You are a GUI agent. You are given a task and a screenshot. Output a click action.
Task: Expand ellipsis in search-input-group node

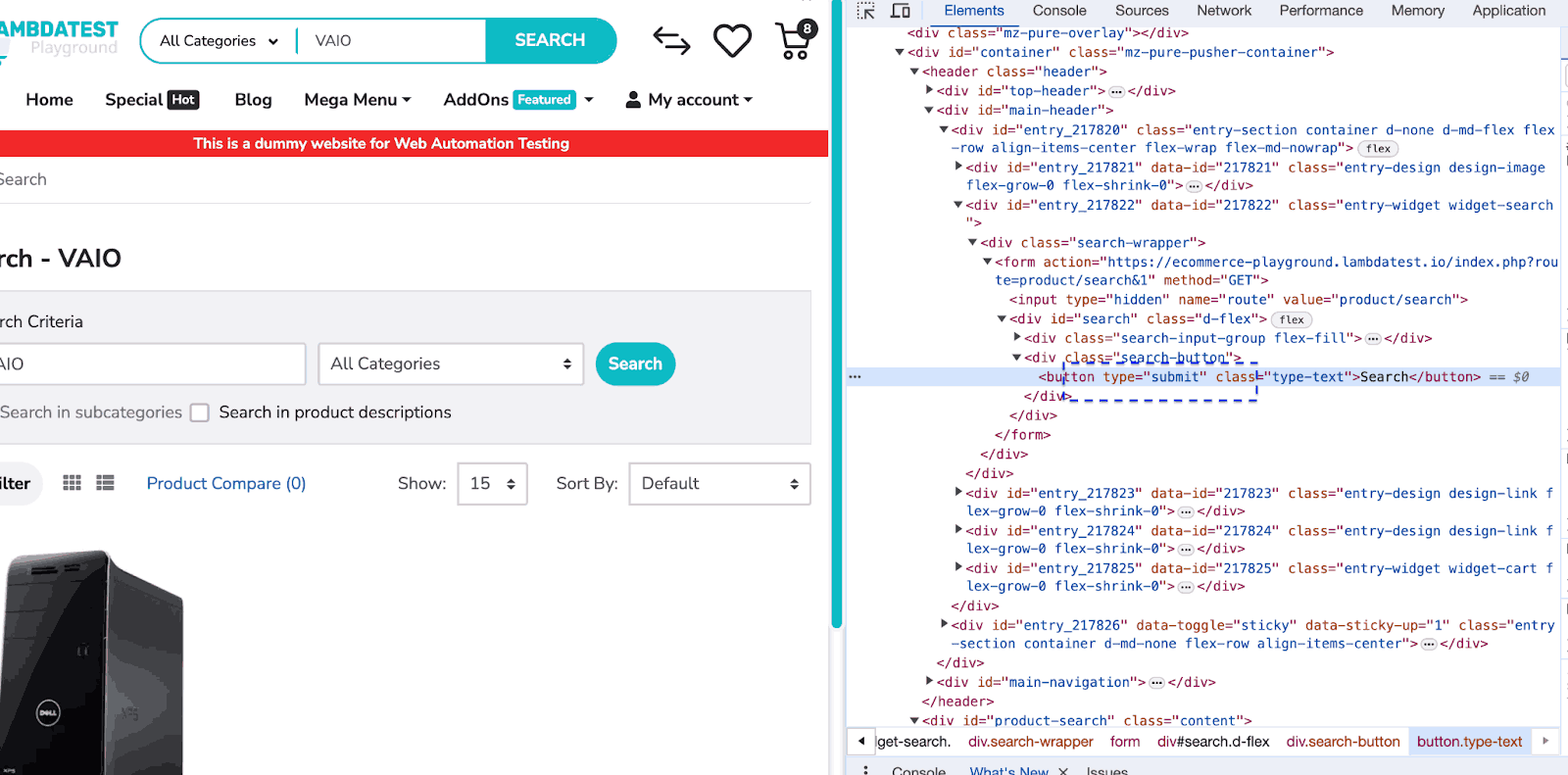(1373, 339)
